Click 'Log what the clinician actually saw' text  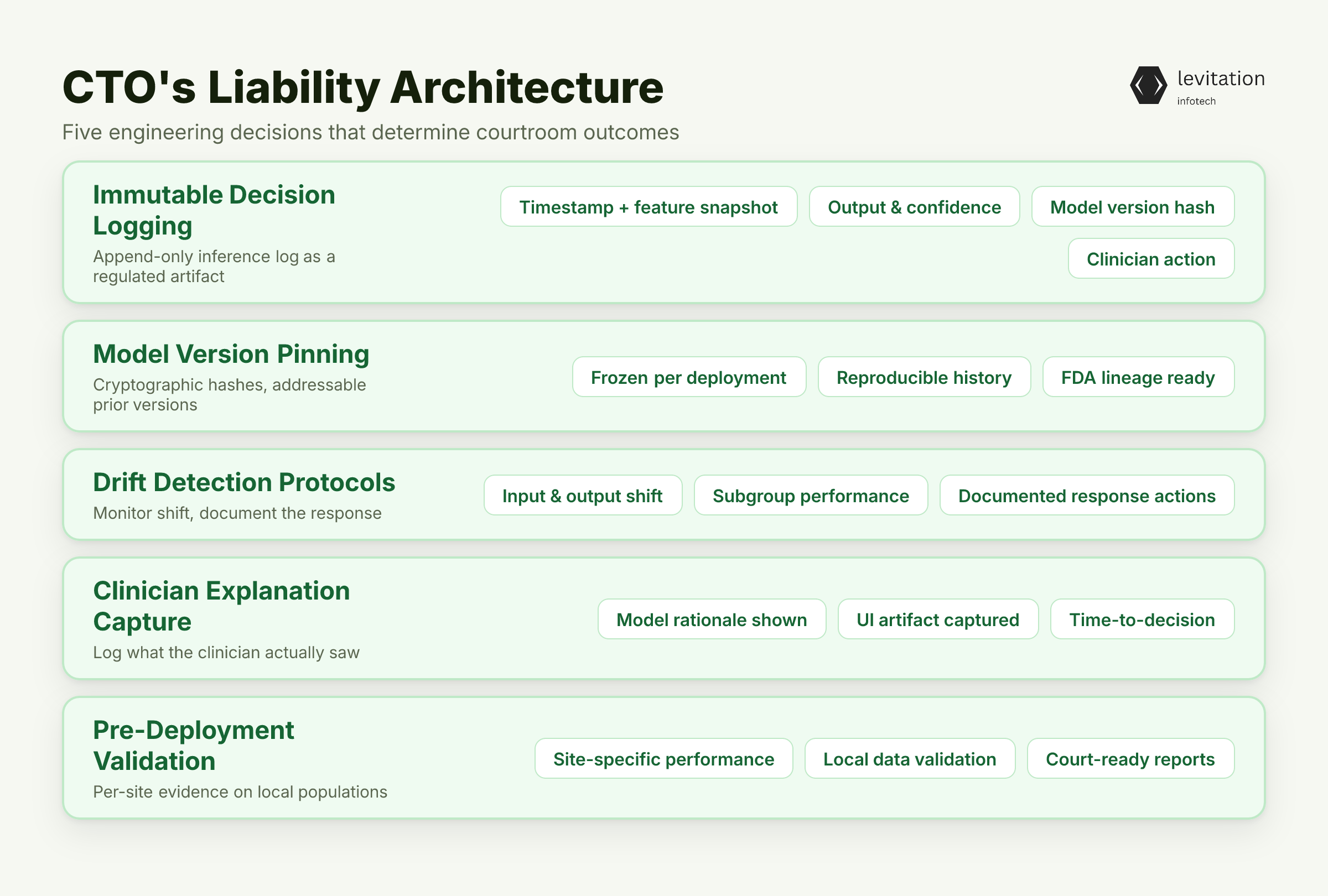pyautogui.click(x=226, y=653)
